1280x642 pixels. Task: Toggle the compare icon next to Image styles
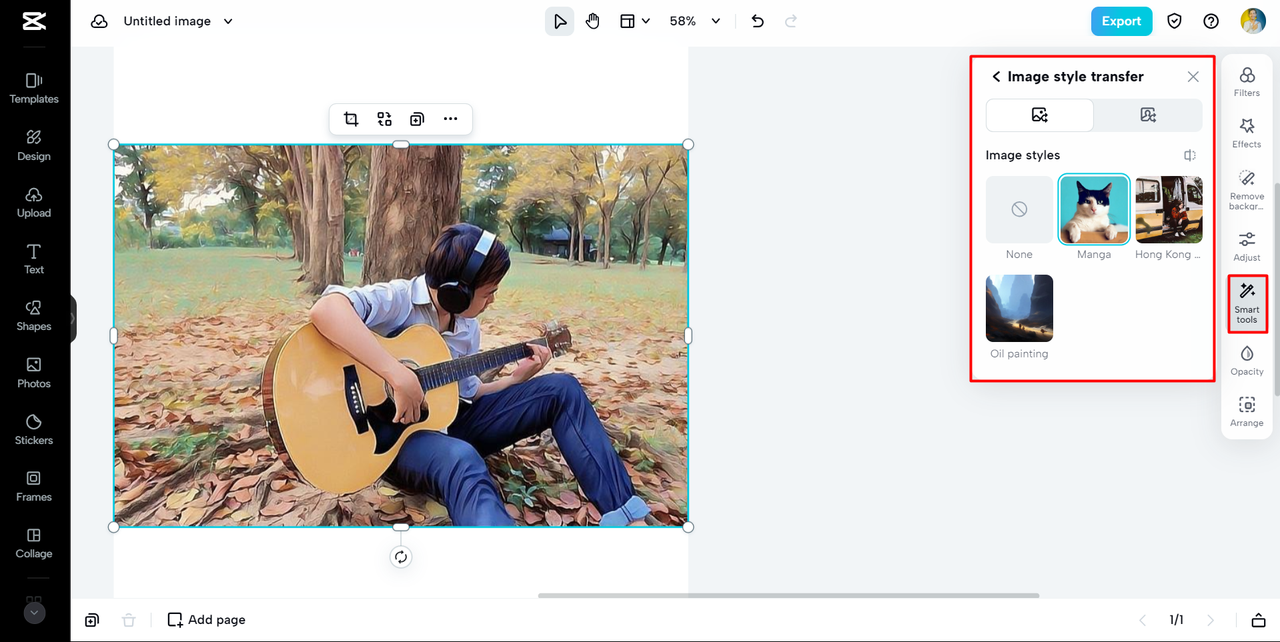(1190, 155)
